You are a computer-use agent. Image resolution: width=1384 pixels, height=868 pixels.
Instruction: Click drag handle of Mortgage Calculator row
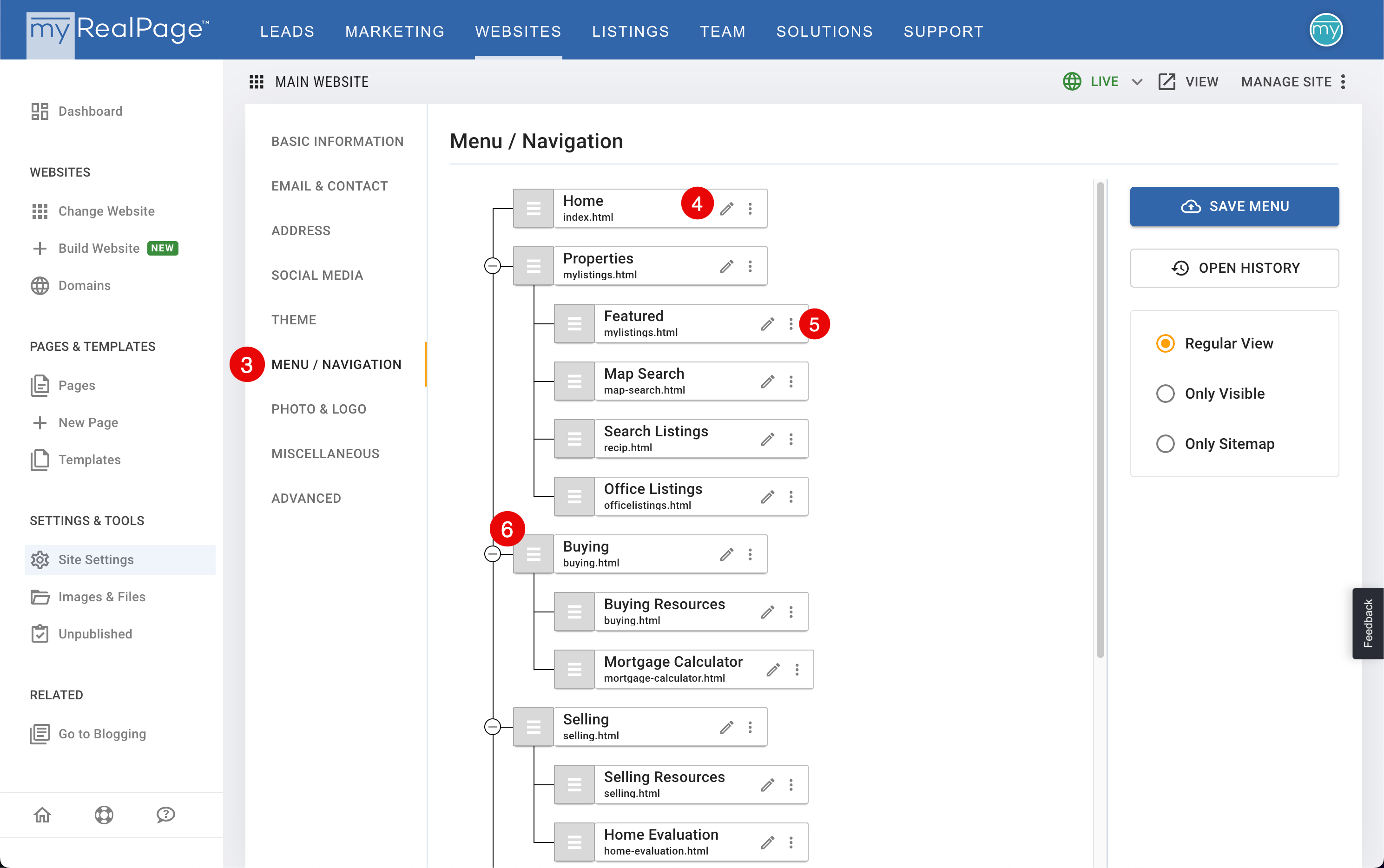[x=574, y=670]
